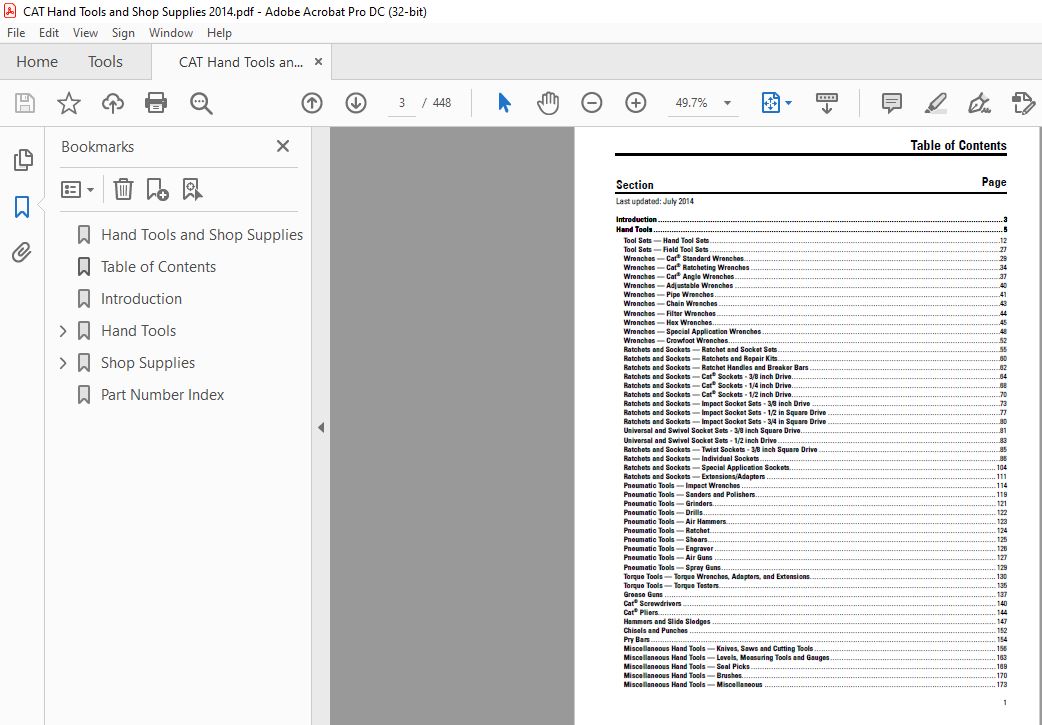This screenshot has height=725, width=1042.
Task: Open the zoom level dropdown
Action: [728, 103]
